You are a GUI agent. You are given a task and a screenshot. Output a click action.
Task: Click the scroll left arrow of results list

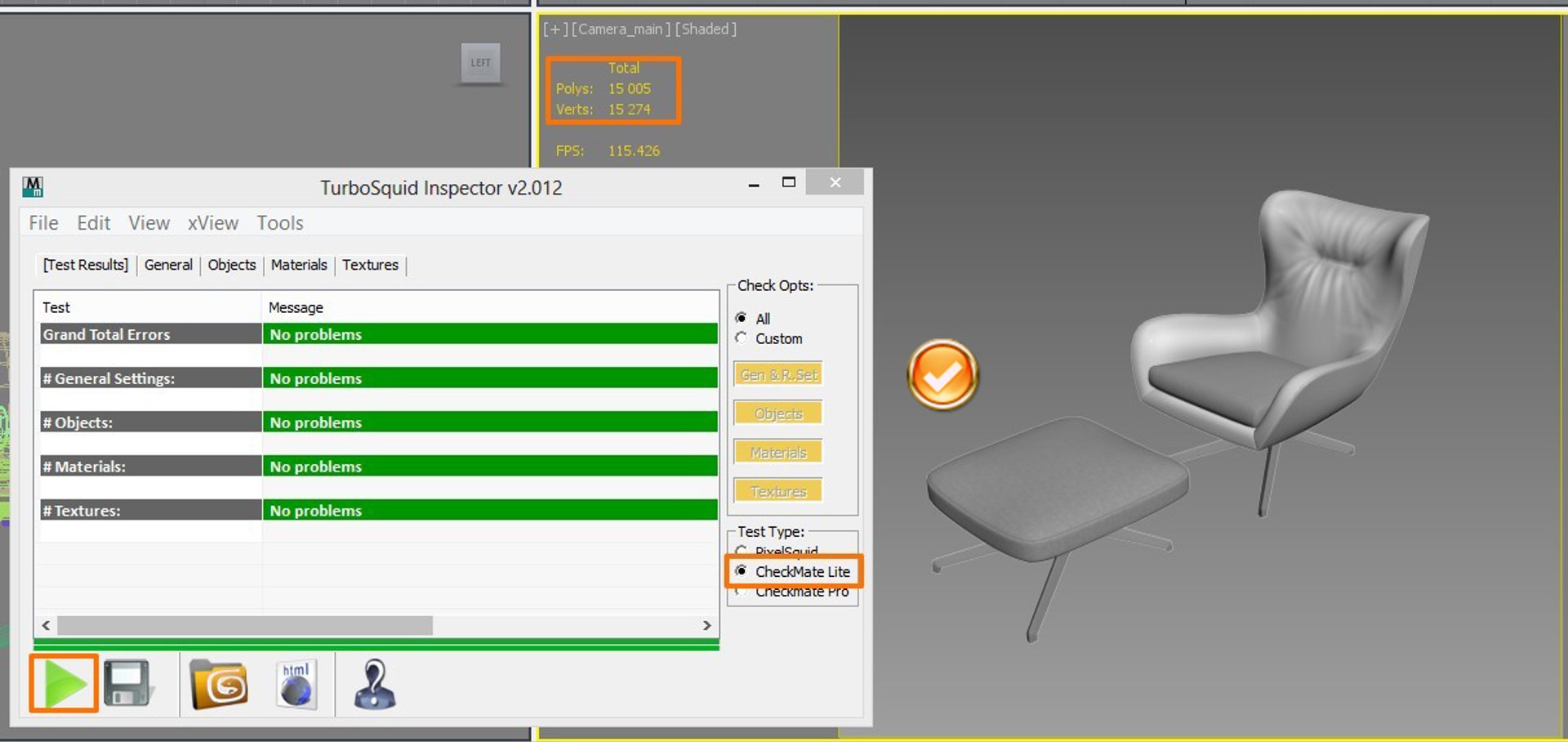click(x=46, y=625)
